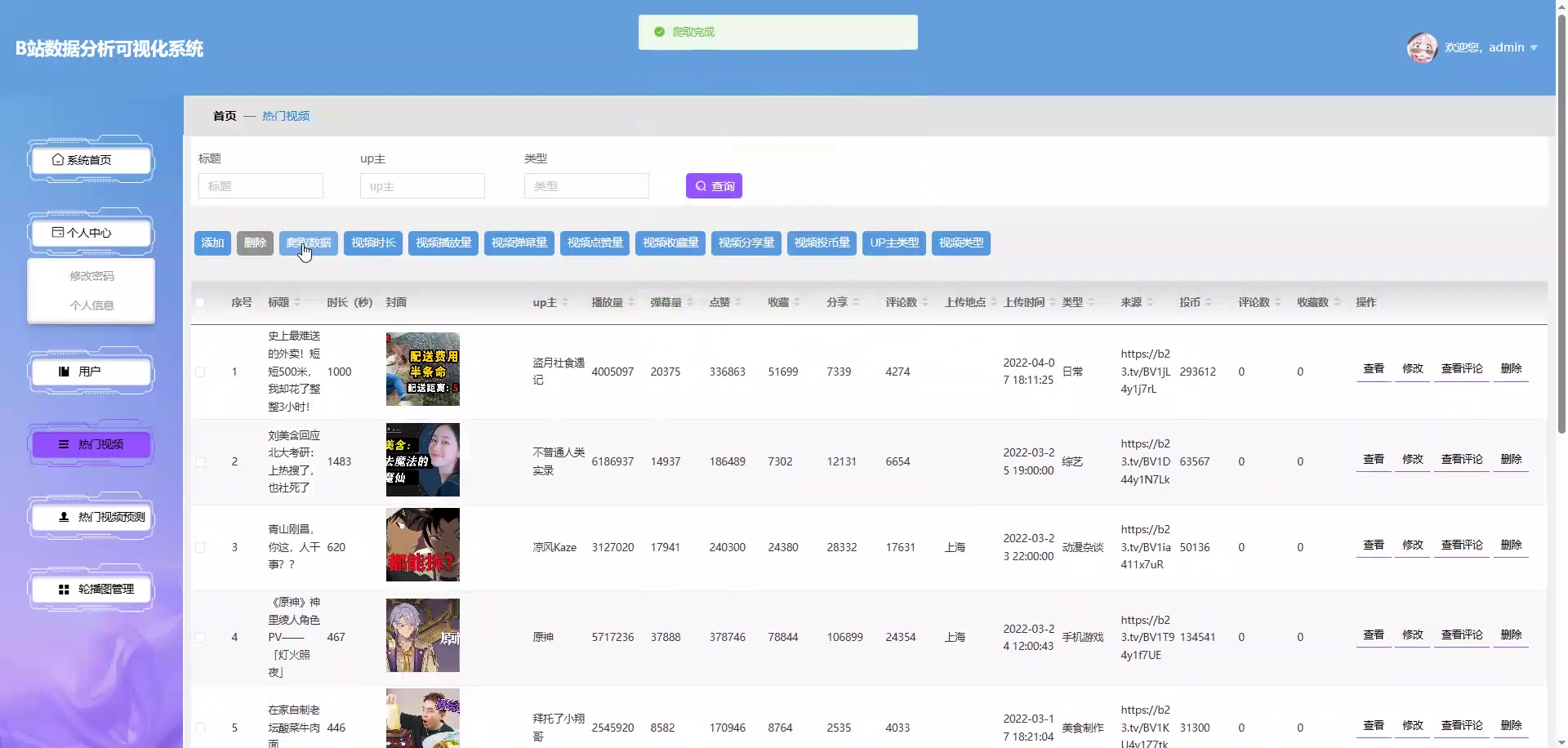This screenshot has width=1568, height=748.
Task: Sort the table by 标题 column icon
Action: (297, 302)
